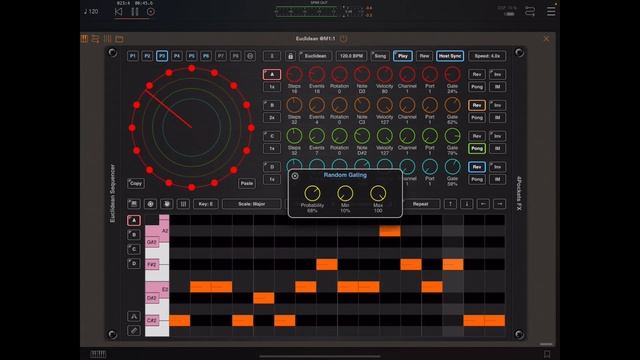
Task: Adjust the Min knob in Random Gating
Action: [x=345, y=193]
